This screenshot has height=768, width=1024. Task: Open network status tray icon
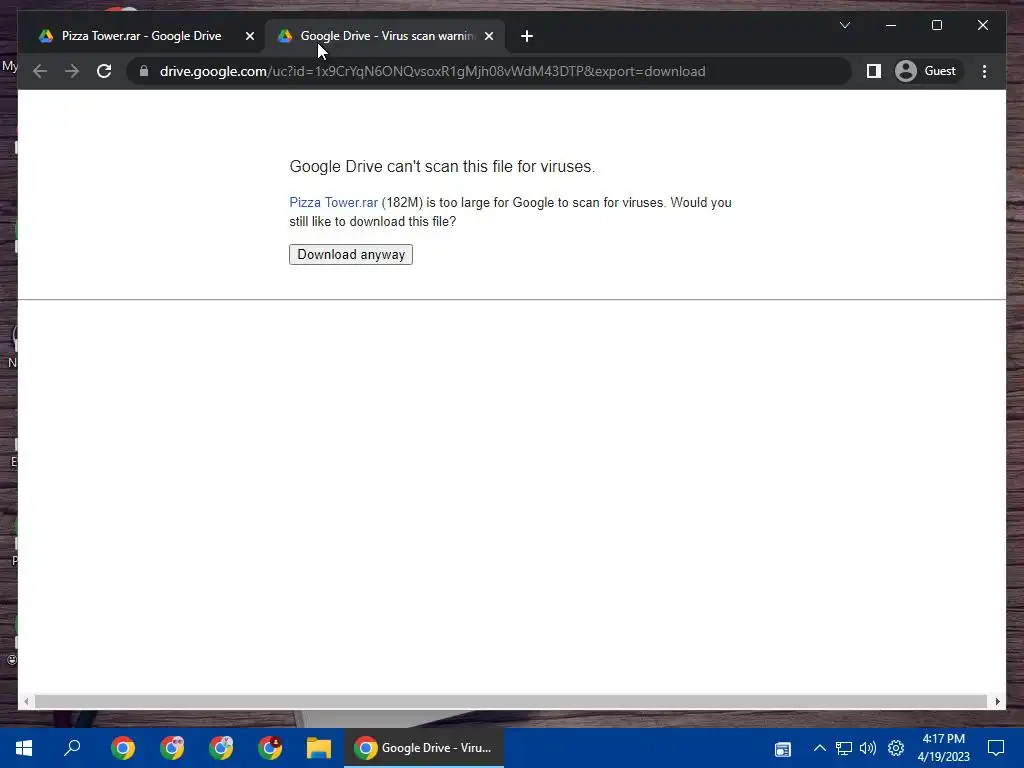844,748
